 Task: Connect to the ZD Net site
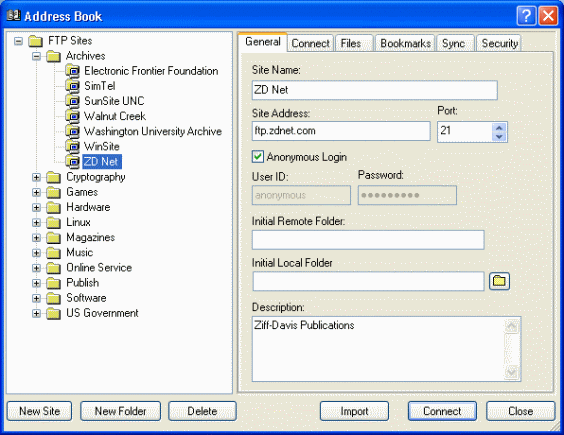[x=442, y=411]
